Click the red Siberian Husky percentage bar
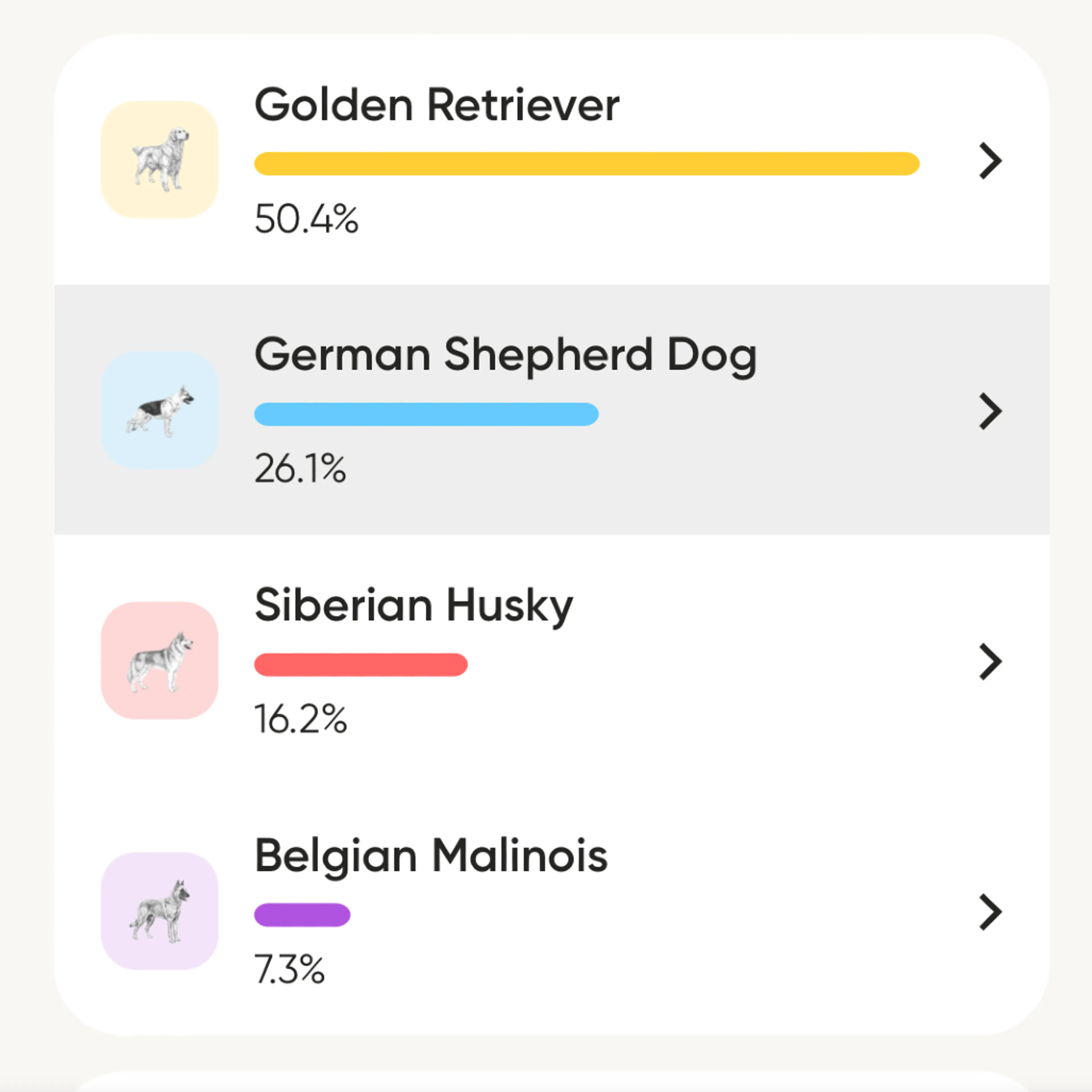Image resolution: width=1092 pixels, height=1092 pixels. pos(361,665)
